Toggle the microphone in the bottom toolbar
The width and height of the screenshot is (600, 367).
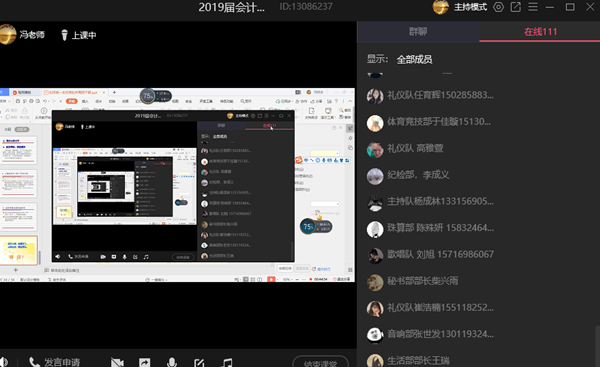point(172,362)
